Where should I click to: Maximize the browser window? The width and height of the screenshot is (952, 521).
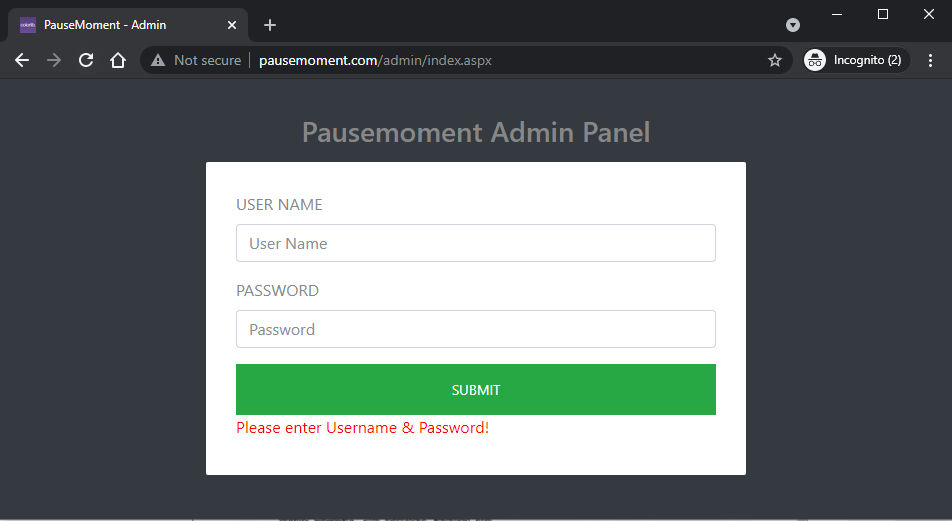pos(883,14)
